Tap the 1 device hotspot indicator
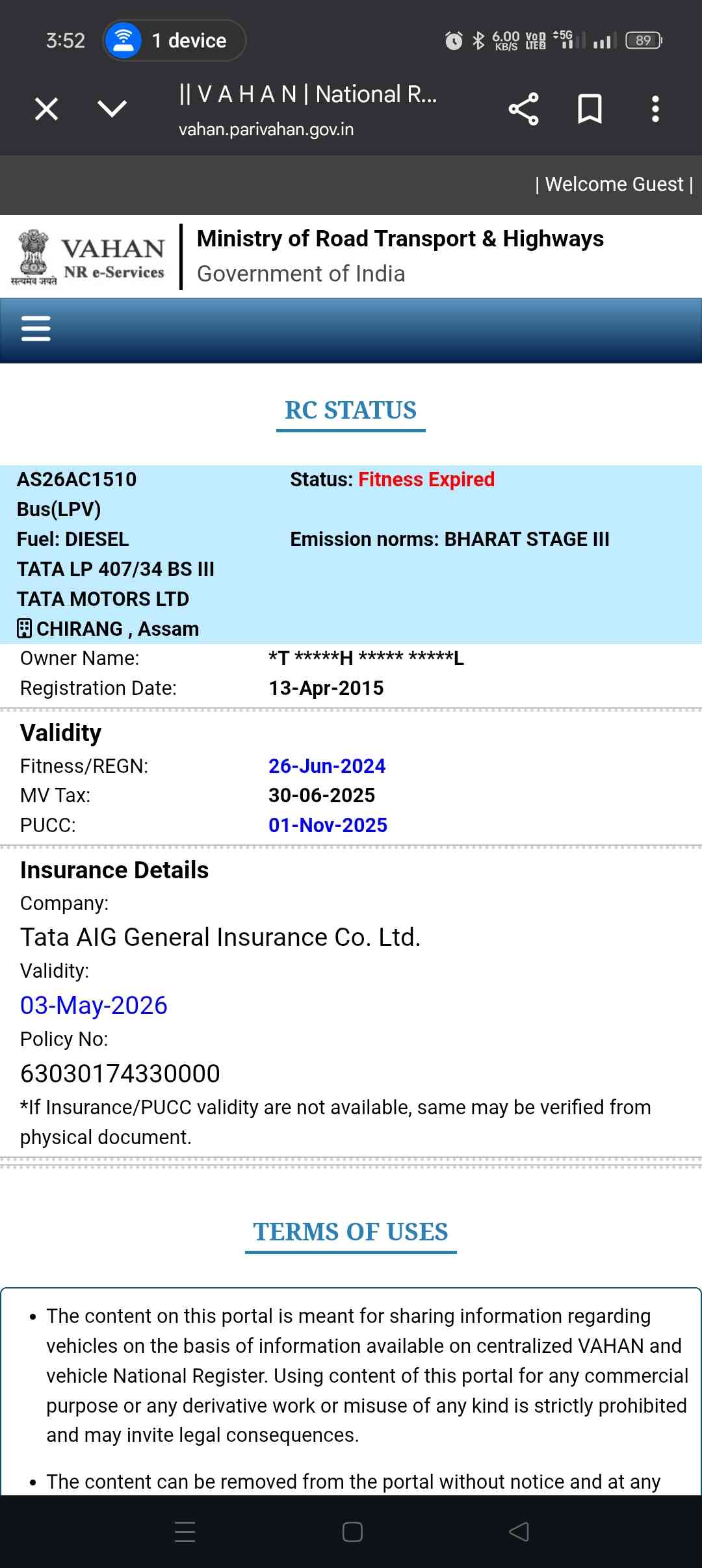The image size is (702, 1568). [174, 40]
